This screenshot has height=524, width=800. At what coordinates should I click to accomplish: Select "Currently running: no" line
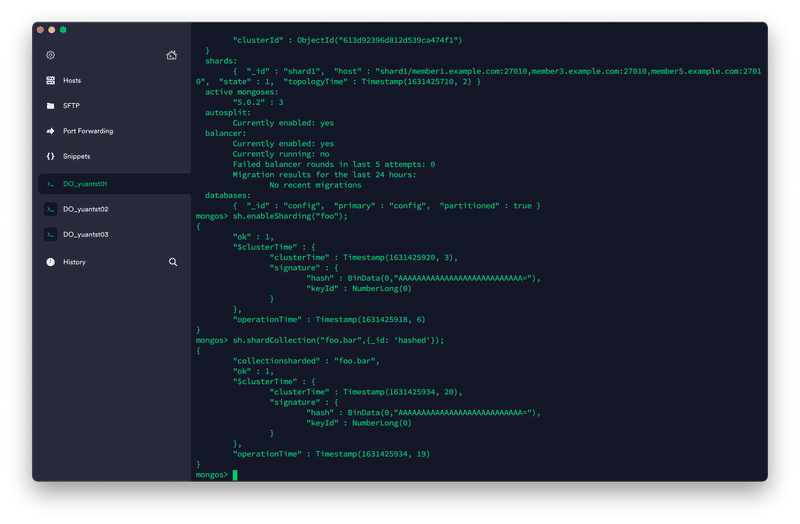pyautogui.click(x=281, y=154)
